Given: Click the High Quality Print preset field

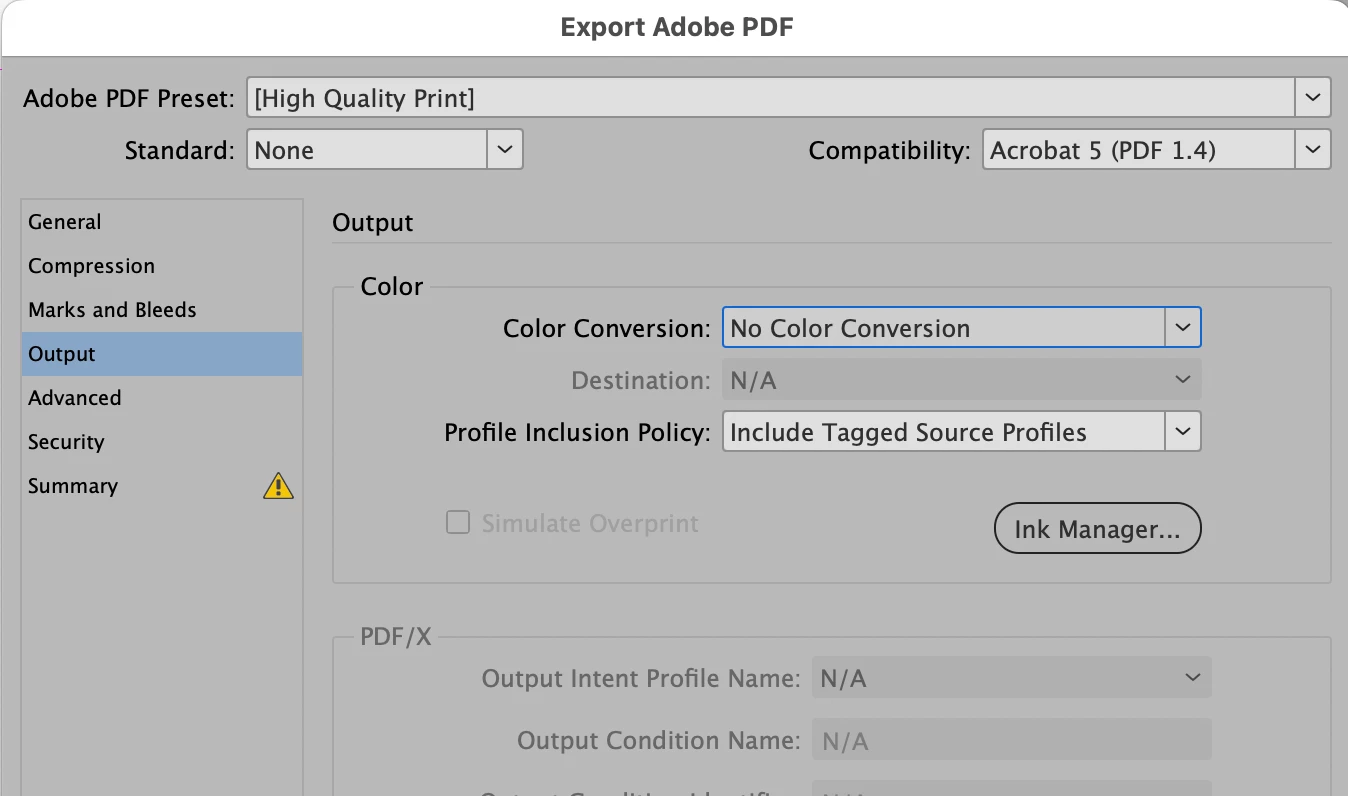Looking at the screenshot, I should [770, 98].
